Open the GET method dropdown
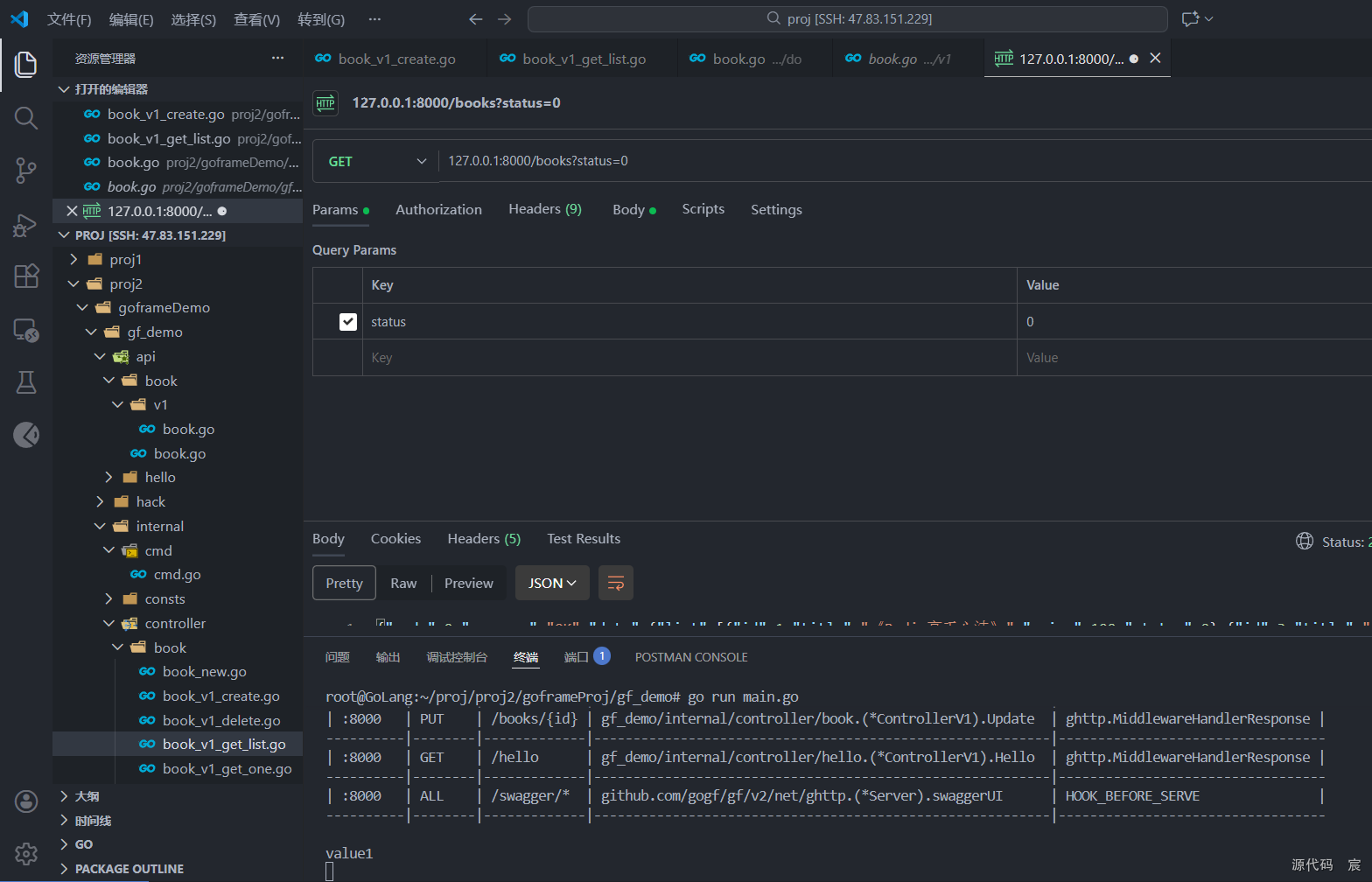The width and height of the screenshot is (1372, 882). [x=375, y=161]
